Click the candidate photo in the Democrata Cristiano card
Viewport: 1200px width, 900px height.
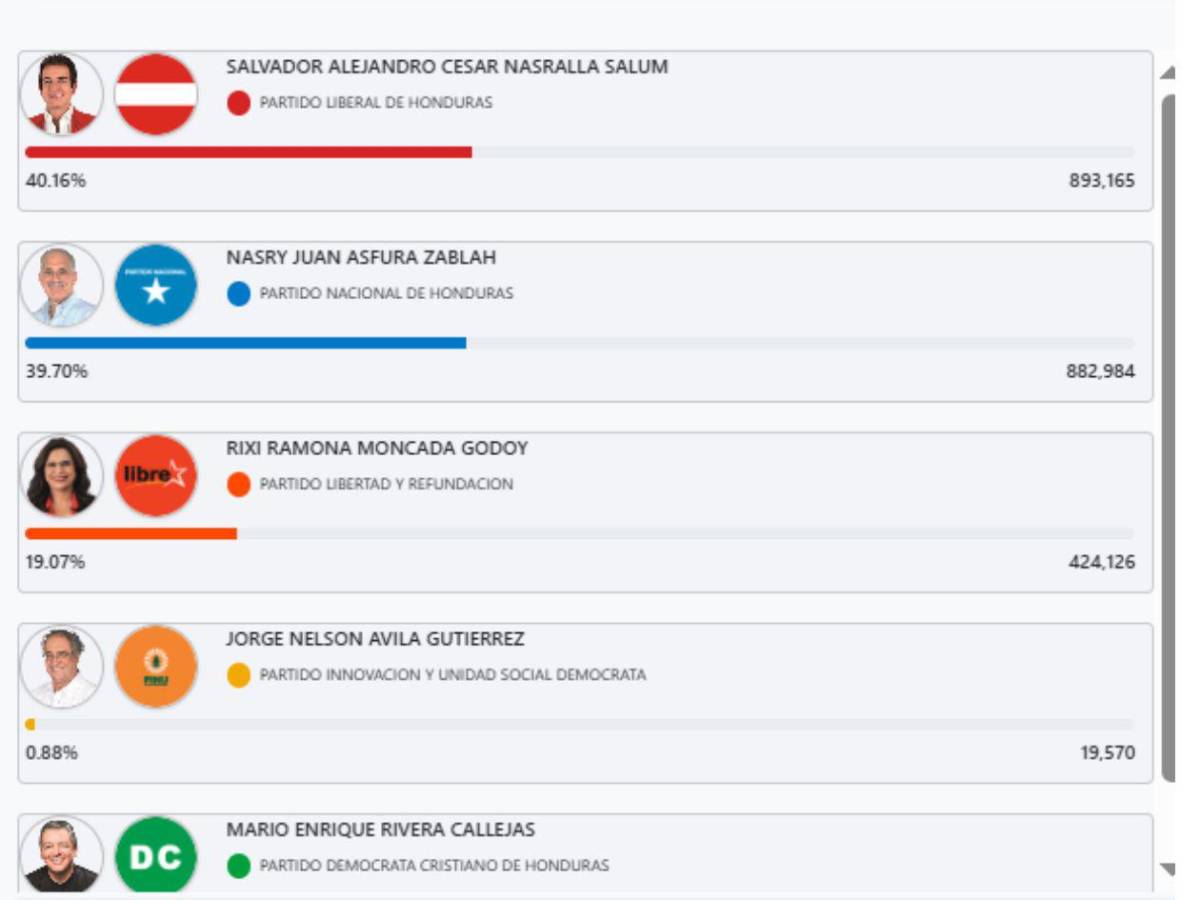point(62,855)
